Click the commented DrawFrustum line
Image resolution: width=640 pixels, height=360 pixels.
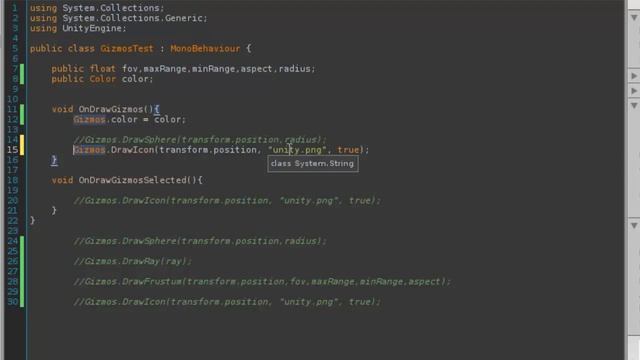coord(262,281)
